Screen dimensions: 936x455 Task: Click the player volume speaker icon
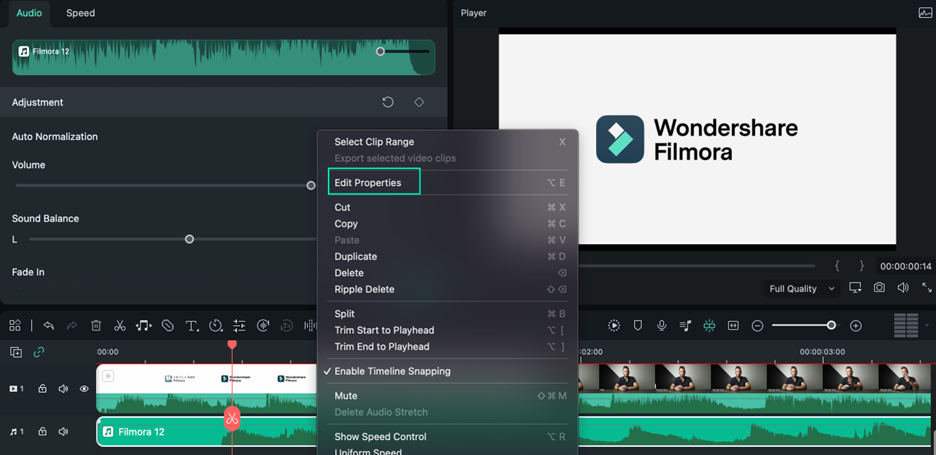(903, 288)
